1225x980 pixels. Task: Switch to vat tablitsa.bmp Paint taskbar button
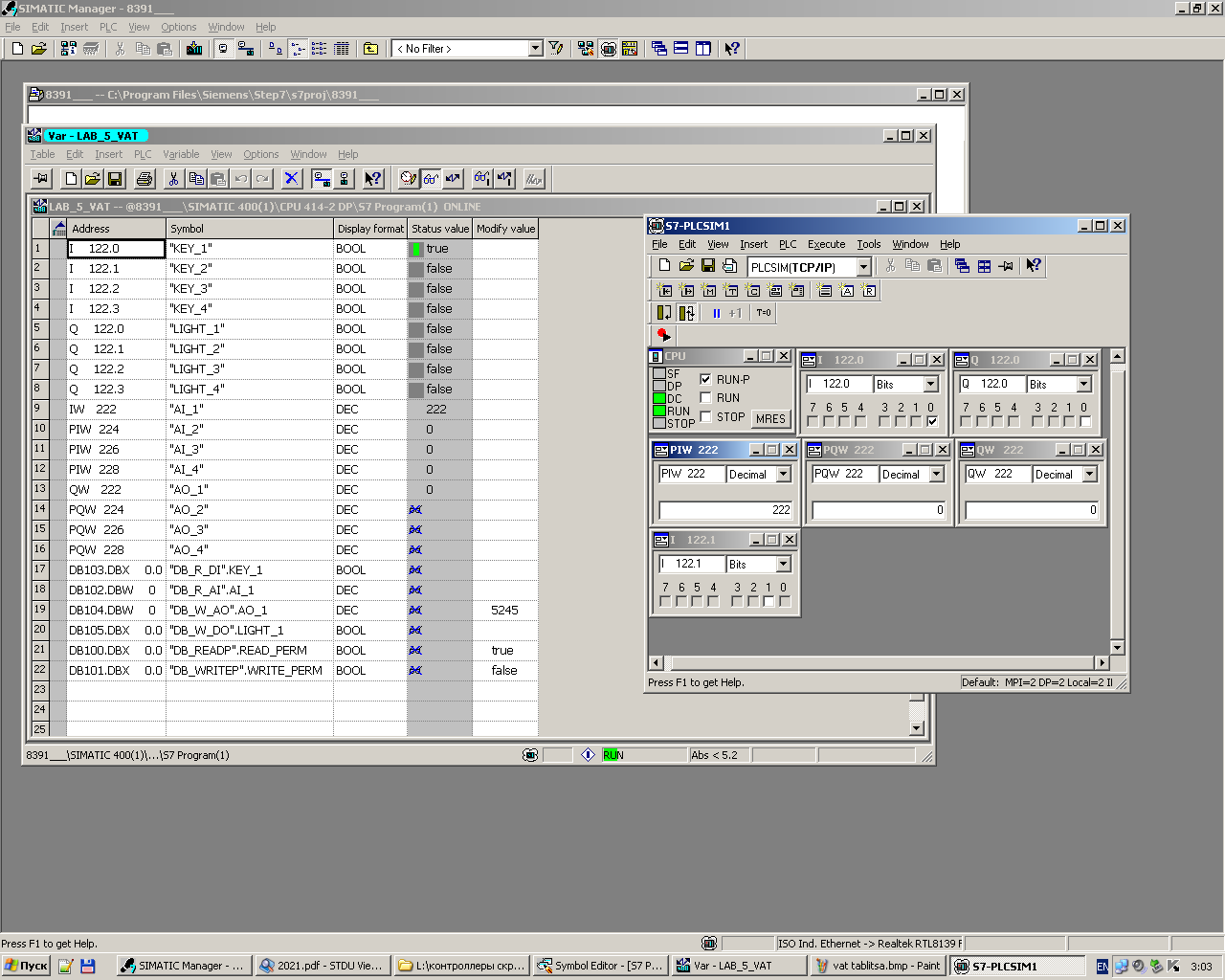point(877,966)
